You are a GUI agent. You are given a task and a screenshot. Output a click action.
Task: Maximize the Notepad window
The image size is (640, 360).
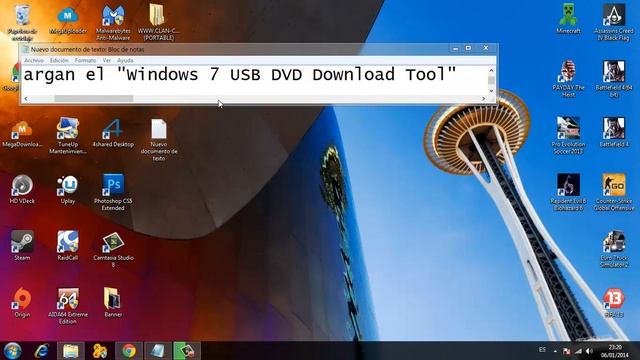click(x=468, y=49)
